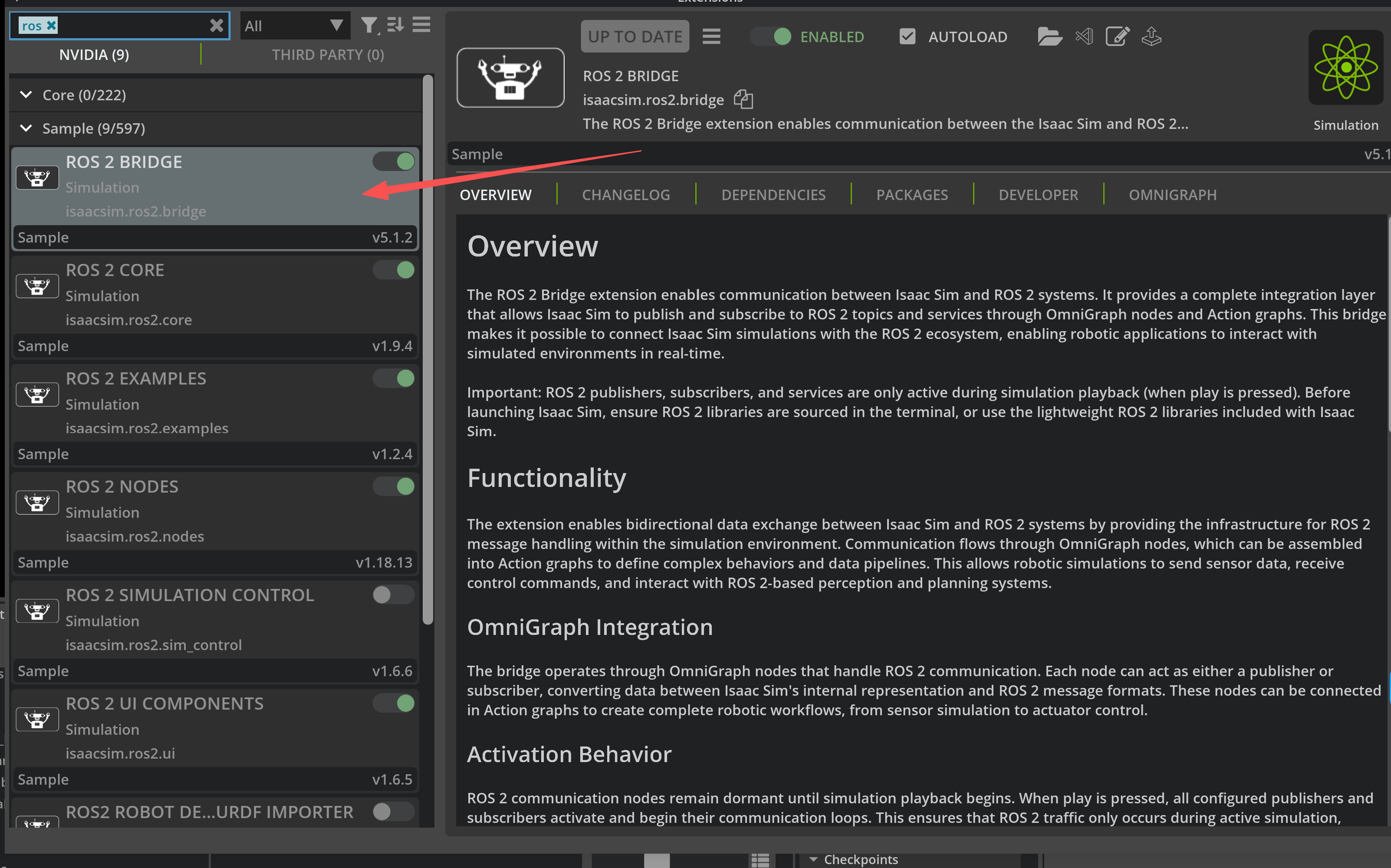Open the 'All' filter dropdown
1391x868 pixels.
point(295,26)
